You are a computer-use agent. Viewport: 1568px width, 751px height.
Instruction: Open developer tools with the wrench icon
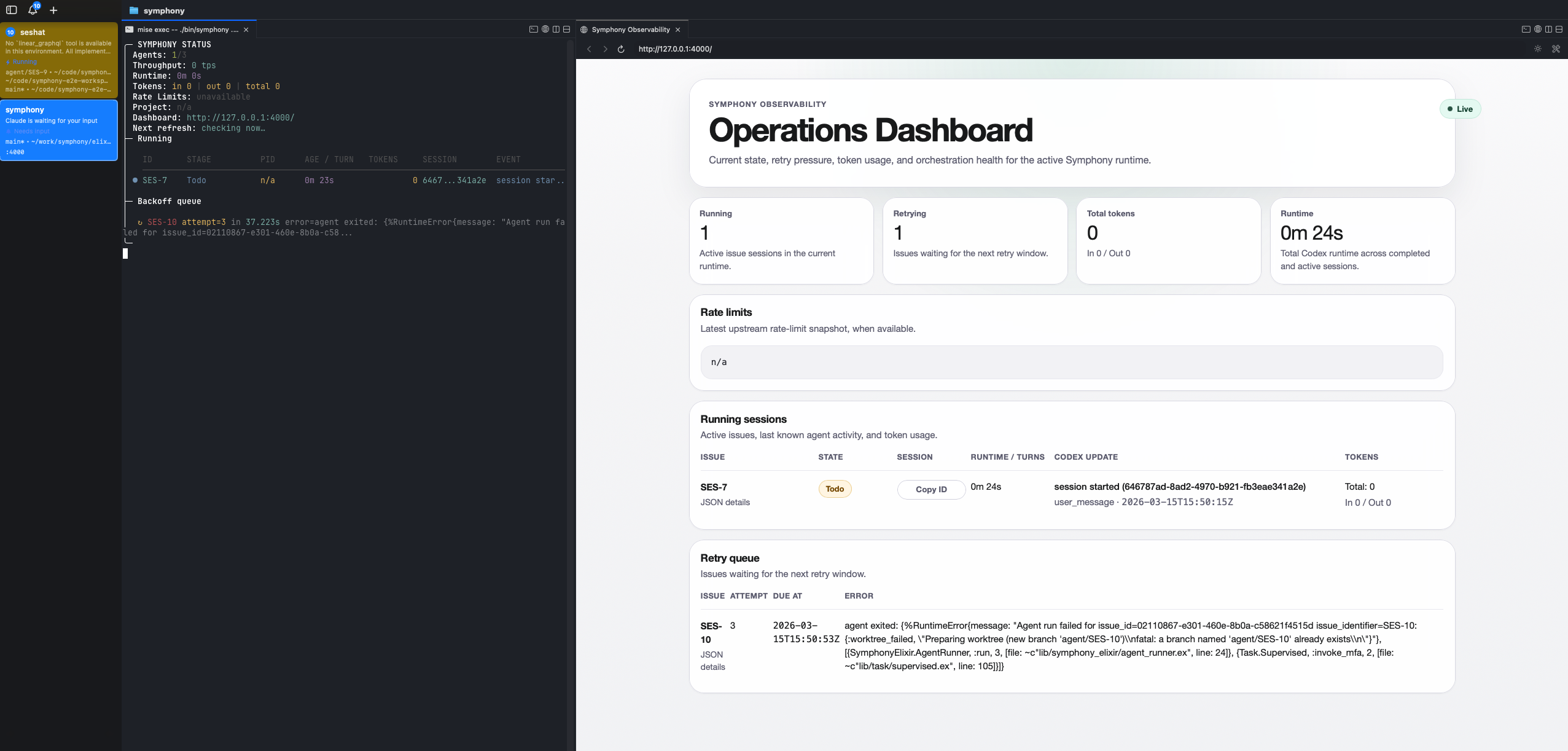pos(1556,49)
